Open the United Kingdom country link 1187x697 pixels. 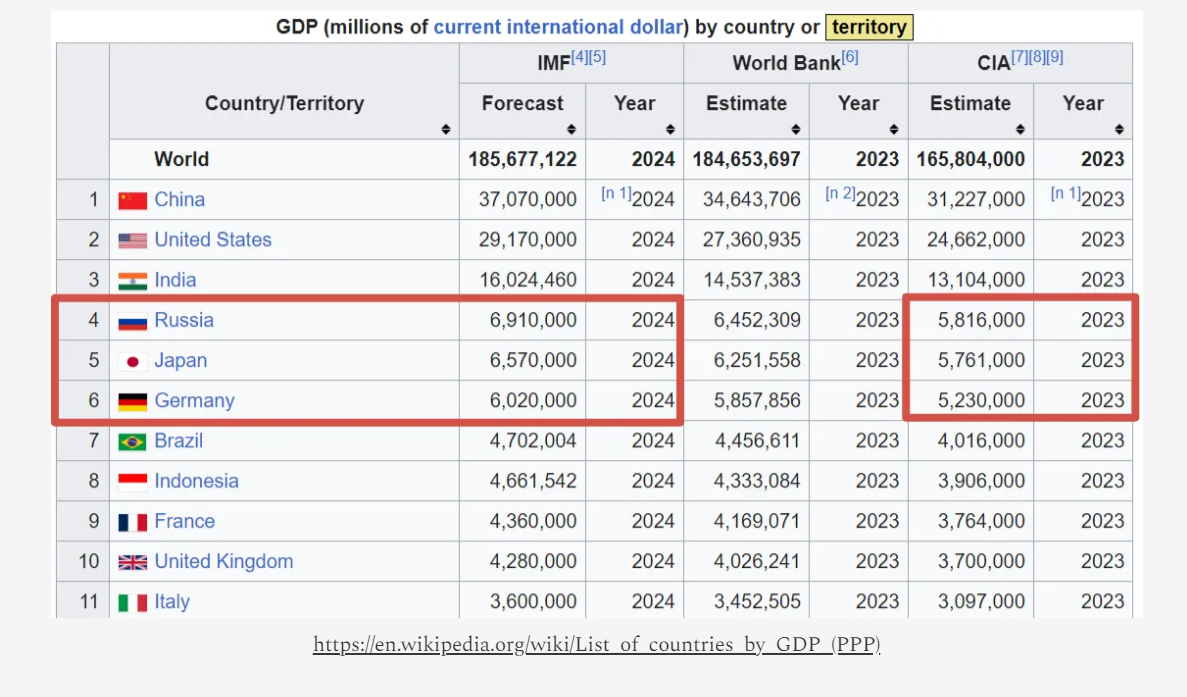point(223,561)
